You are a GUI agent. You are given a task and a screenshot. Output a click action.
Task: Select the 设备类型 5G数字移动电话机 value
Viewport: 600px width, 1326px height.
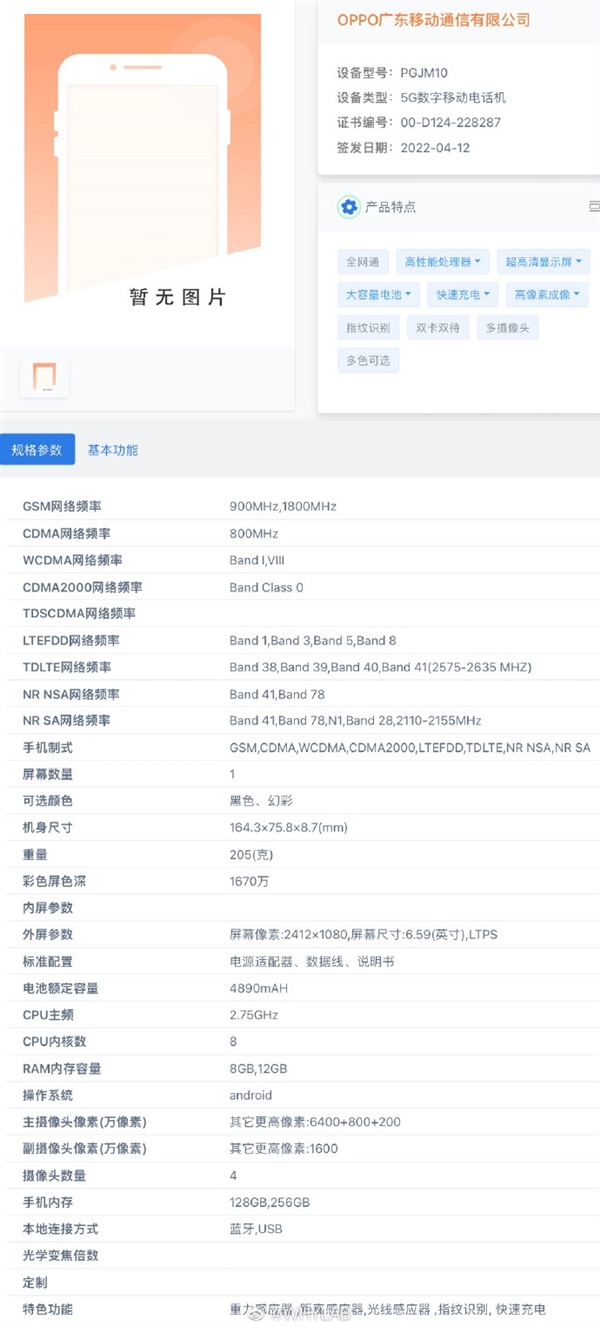(x=453, y=97)
